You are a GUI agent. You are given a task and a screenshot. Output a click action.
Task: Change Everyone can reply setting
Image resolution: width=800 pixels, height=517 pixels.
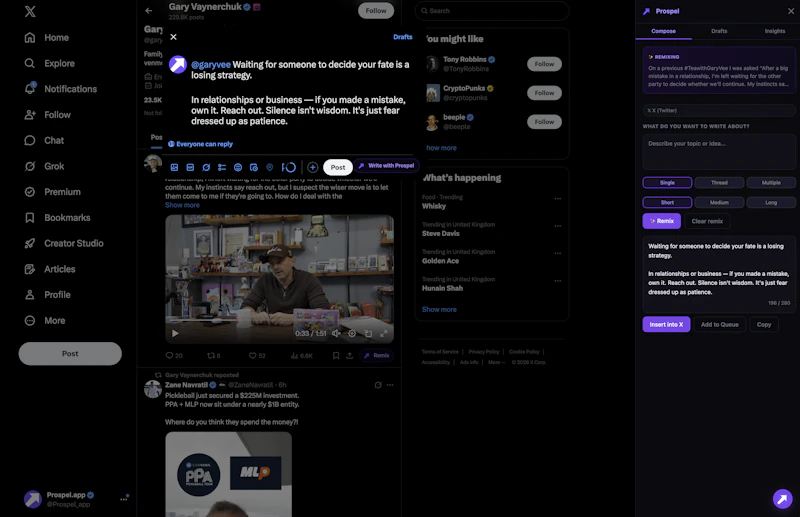click(201, 144)
